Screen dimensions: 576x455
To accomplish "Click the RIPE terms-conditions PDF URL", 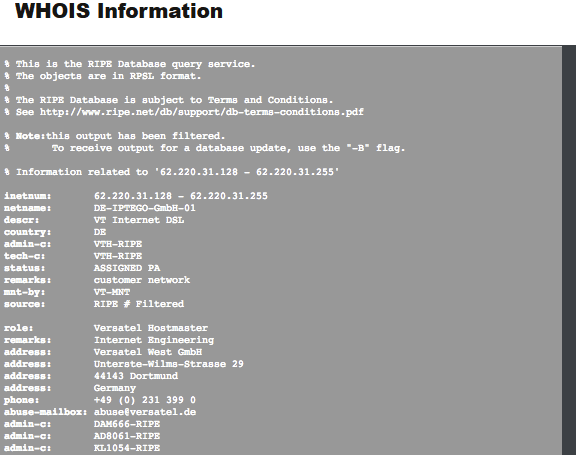I will tap(202, 112).
